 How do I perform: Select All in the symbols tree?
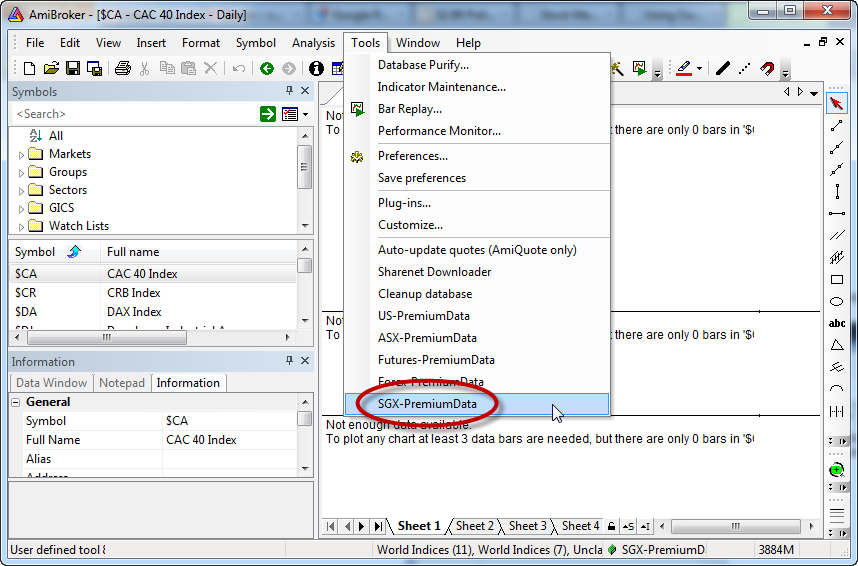(55, 136)
